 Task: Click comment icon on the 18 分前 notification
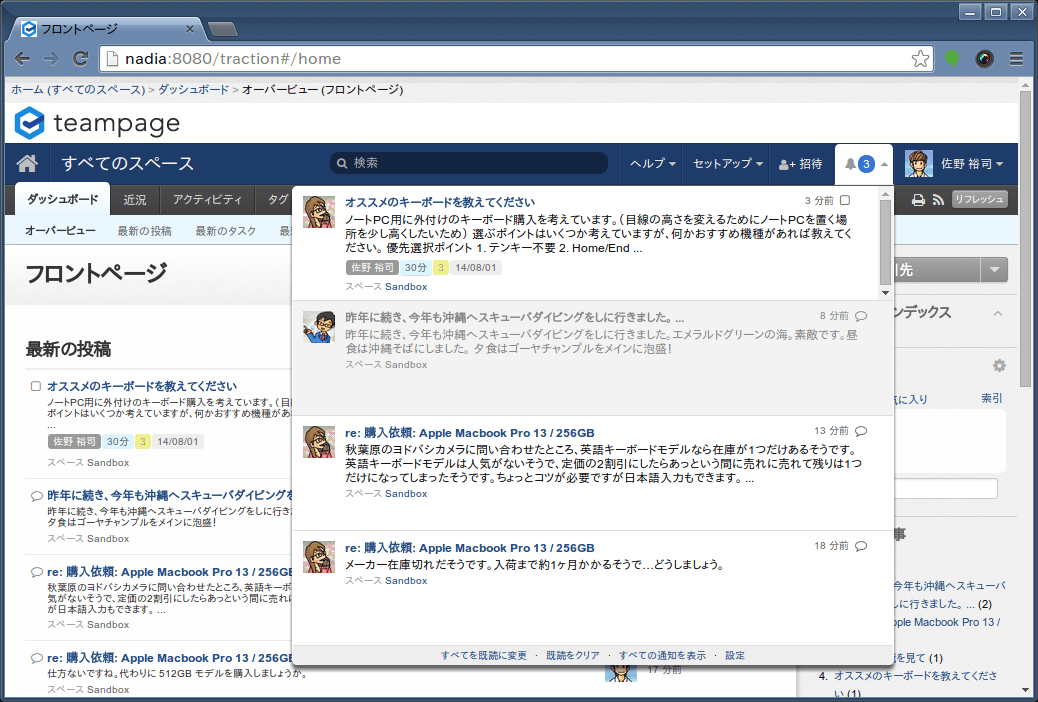pos(861,546)
